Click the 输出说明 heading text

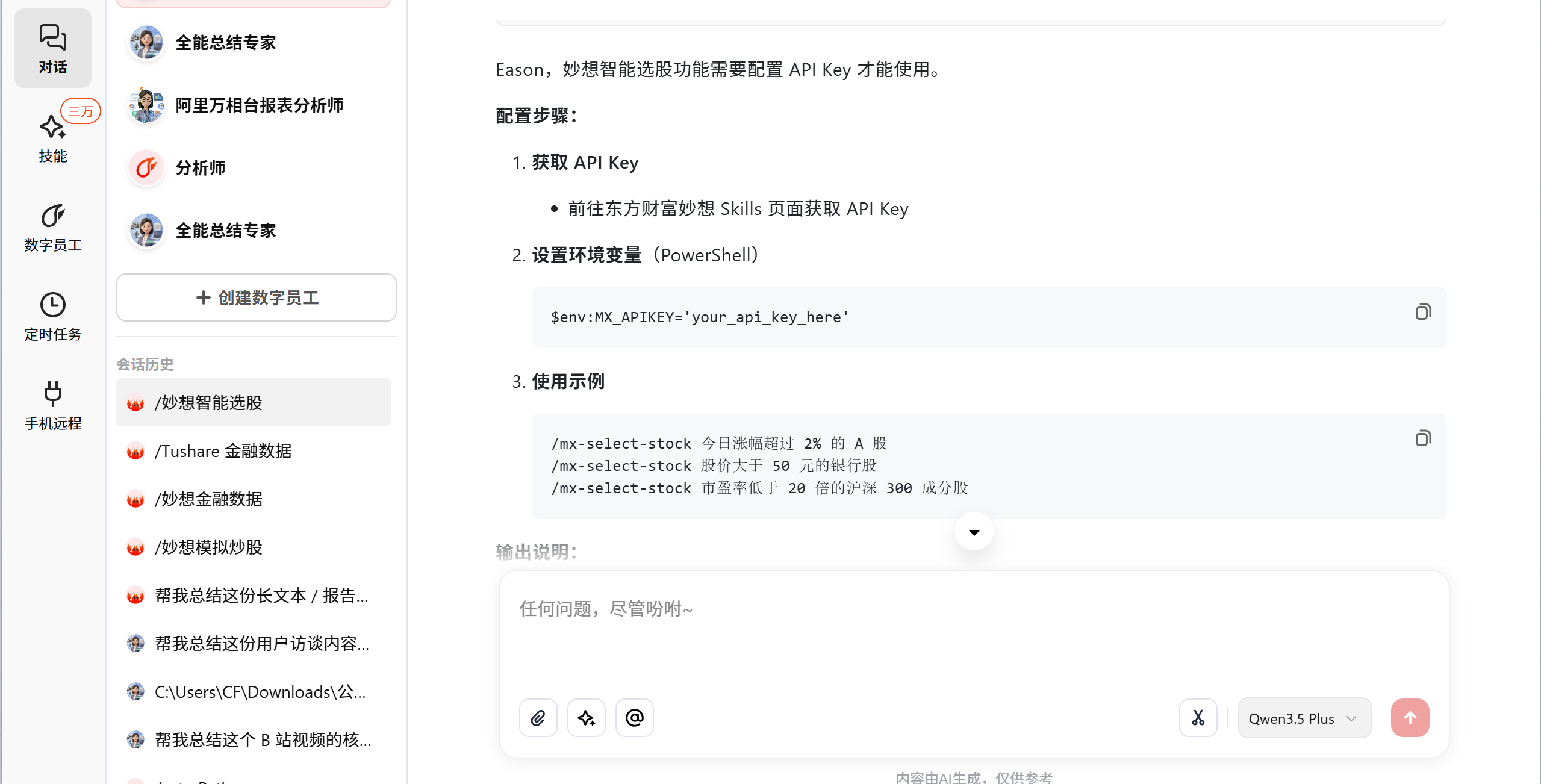coord(537,552)
